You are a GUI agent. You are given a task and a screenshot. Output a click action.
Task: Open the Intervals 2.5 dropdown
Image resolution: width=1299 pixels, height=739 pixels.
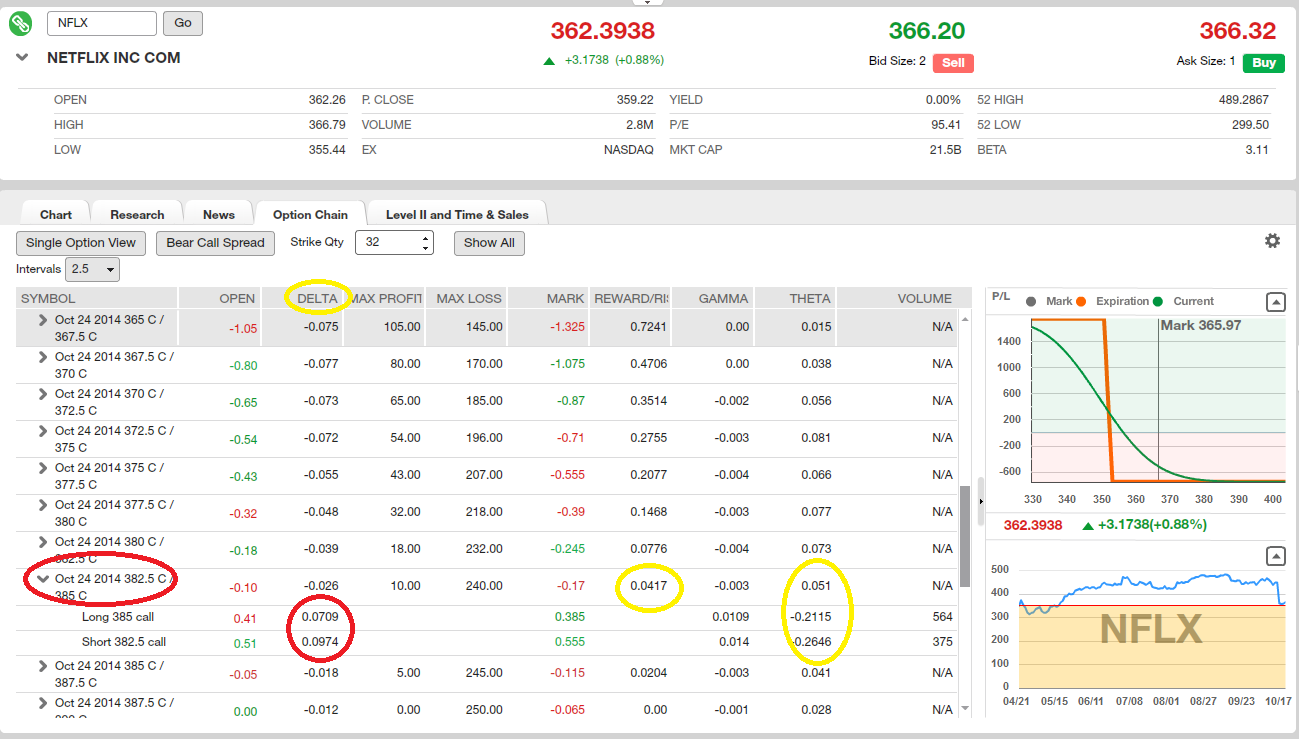coord(92,269)
